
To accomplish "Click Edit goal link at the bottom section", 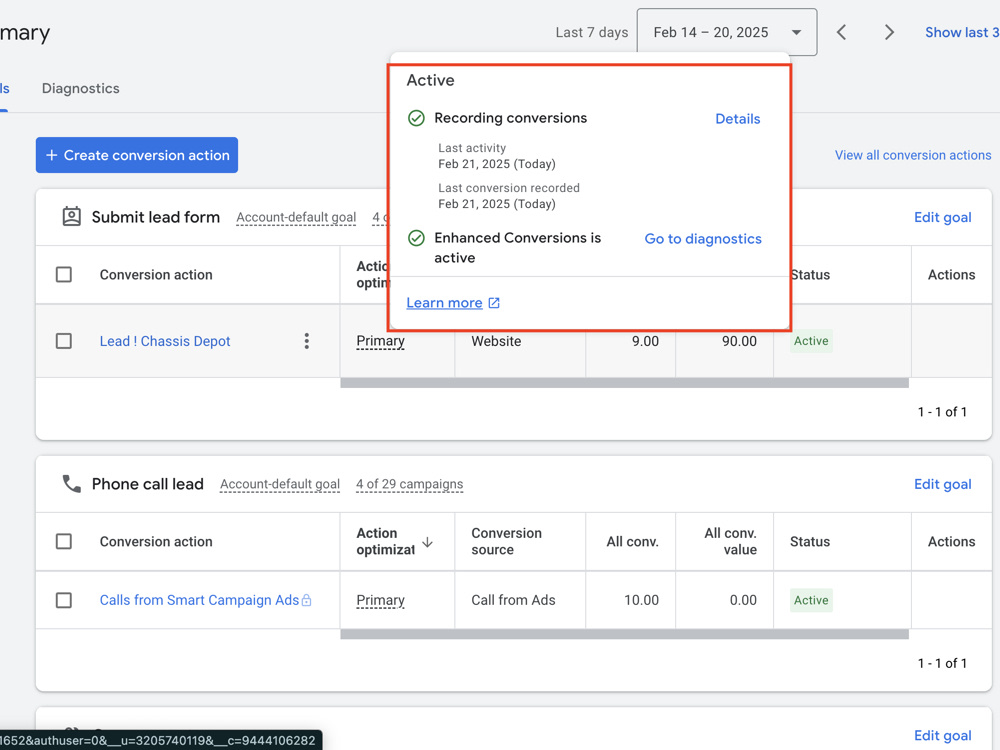I will pyautogui.click(x=942, y=735).
